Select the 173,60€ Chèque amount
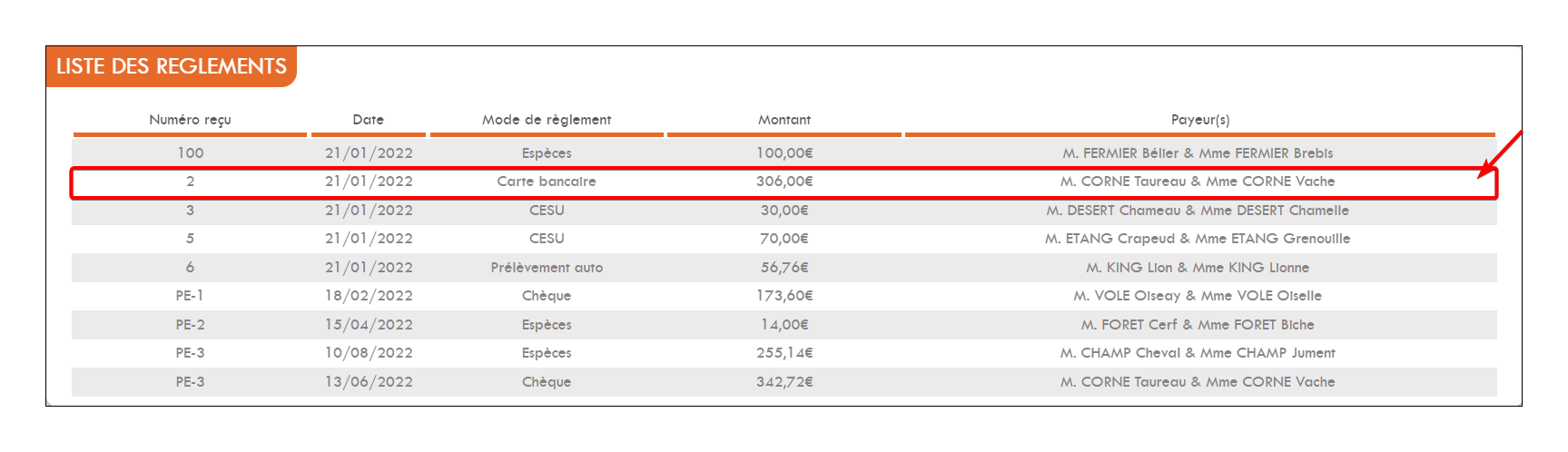Image resolution: width=1568 pixels, height=452 pixels. click(x=784, y=296)
